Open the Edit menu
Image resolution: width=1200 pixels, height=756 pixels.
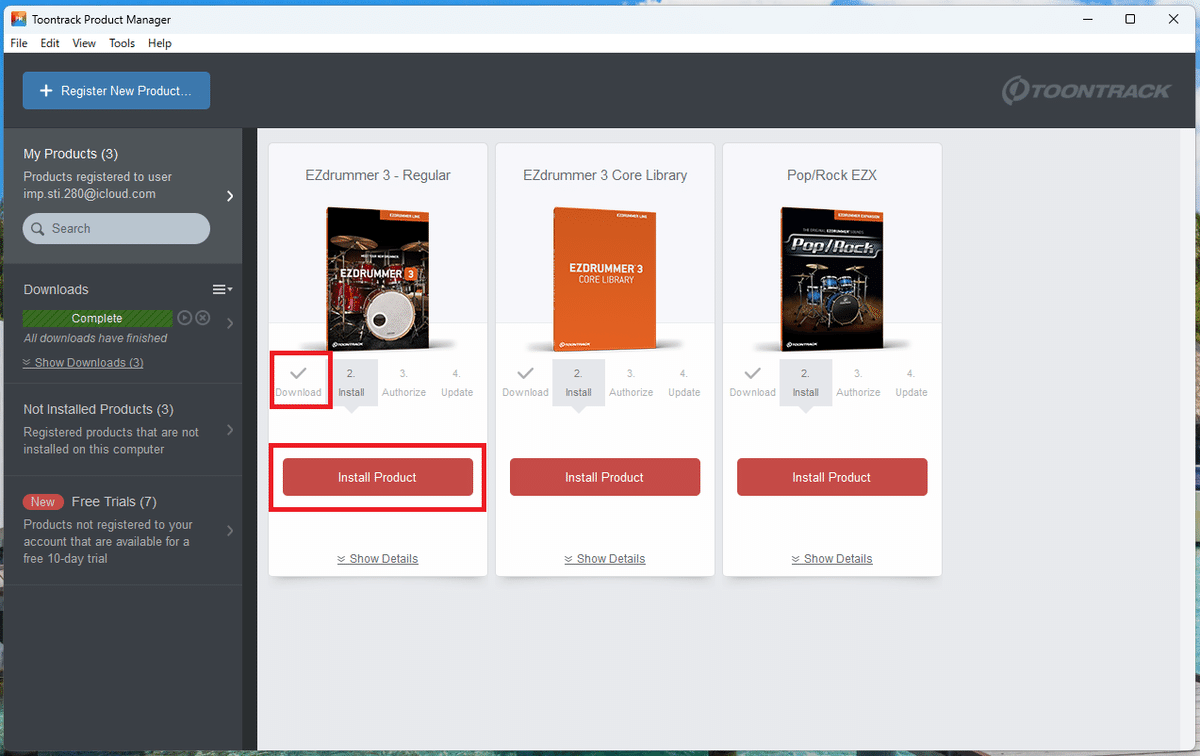pos(50,43)
